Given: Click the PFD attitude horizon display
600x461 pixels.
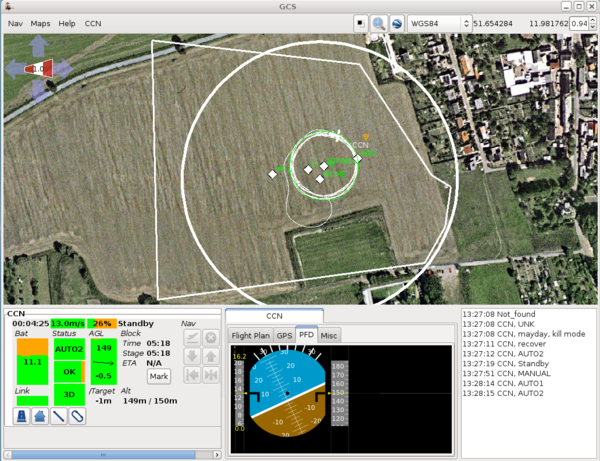Looking at the screenshot, I should pyautogui.click(x=287, y=393).
